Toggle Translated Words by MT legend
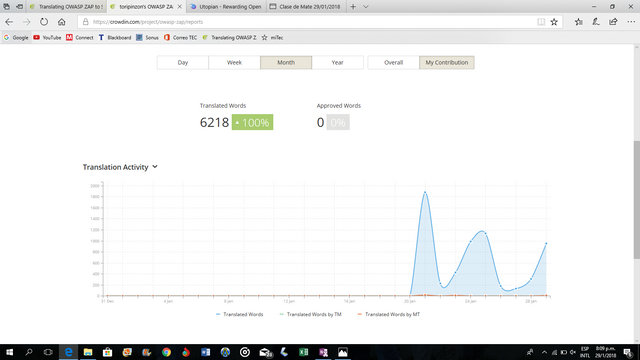 coord(389,314)
